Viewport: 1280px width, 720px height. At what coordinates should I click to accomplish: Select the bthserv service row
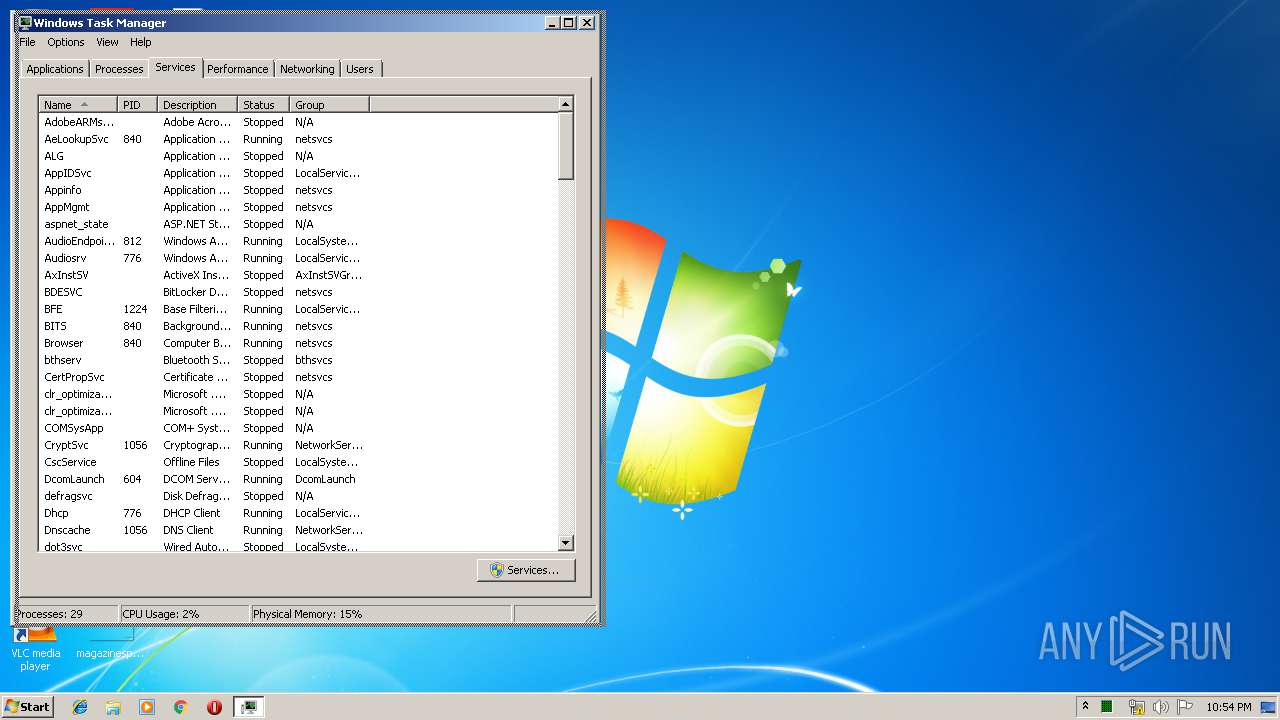click(x=298, y=360)
